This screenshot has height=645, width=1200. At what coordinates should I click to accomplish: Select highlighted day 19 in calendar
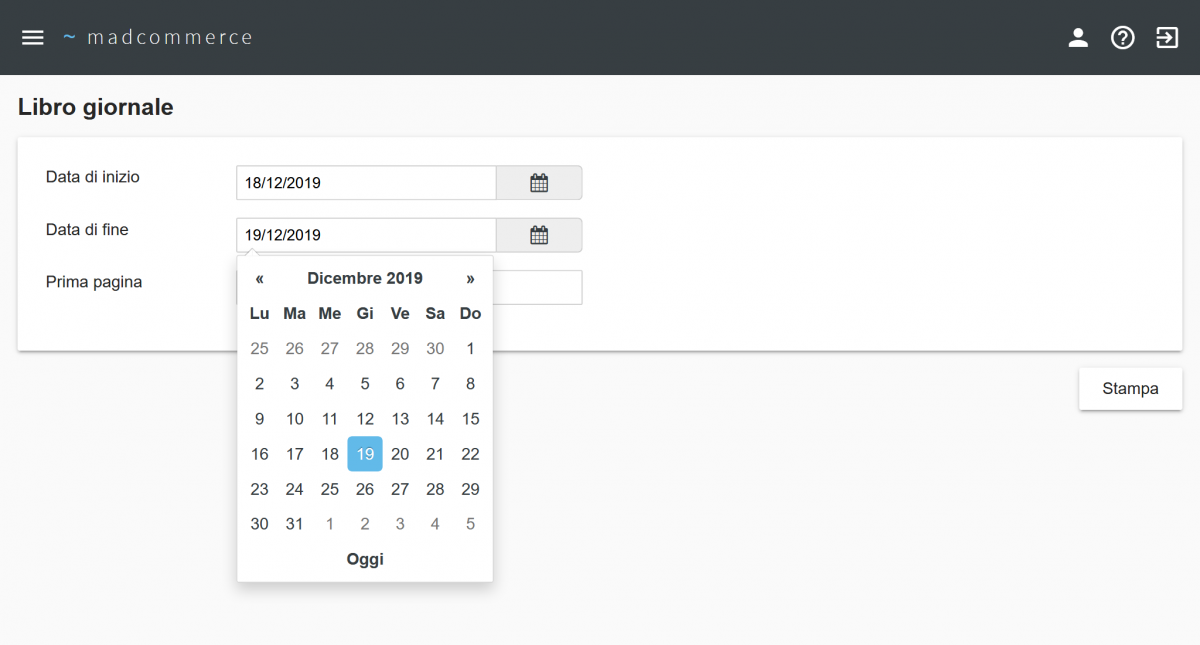point(365,454)
